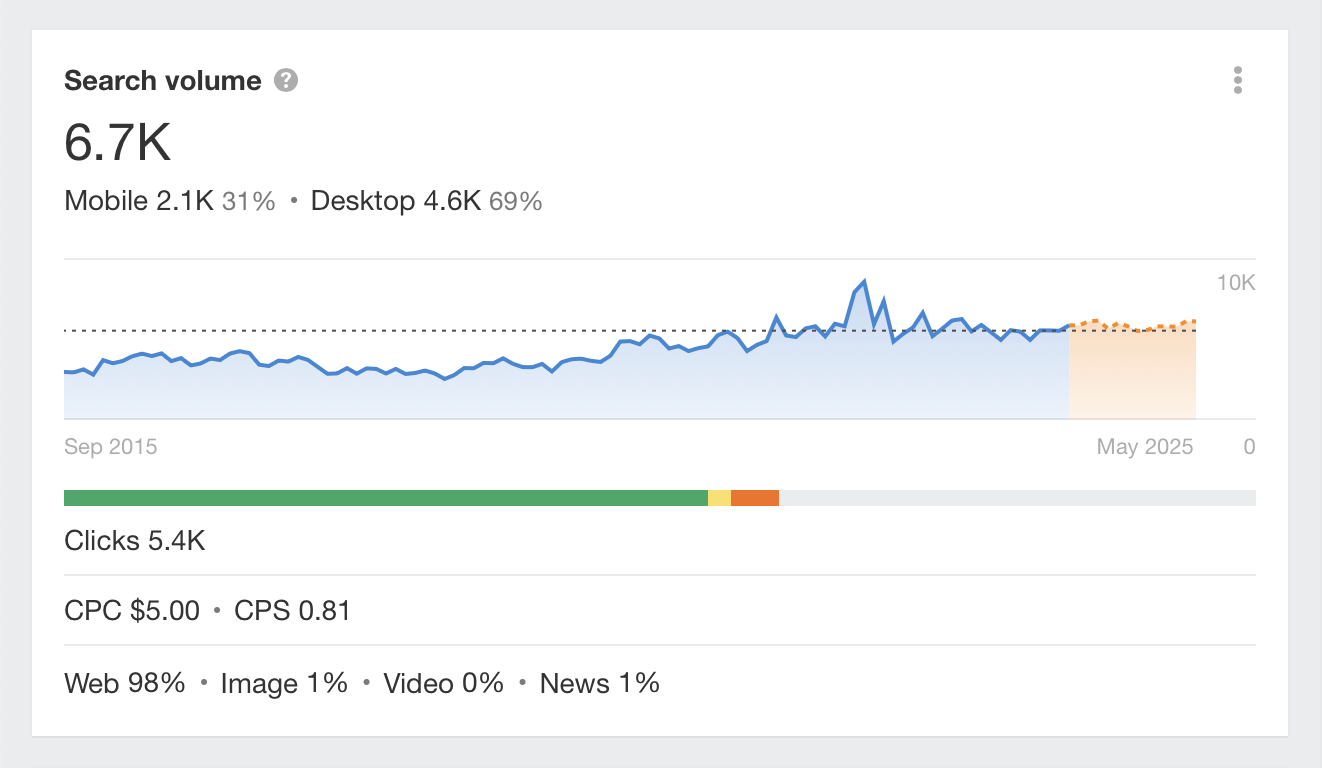The height and width of the screenshot is (768, 1322).
Task: Expand options via the vertical dots menu
Action: coord(1237,80)
